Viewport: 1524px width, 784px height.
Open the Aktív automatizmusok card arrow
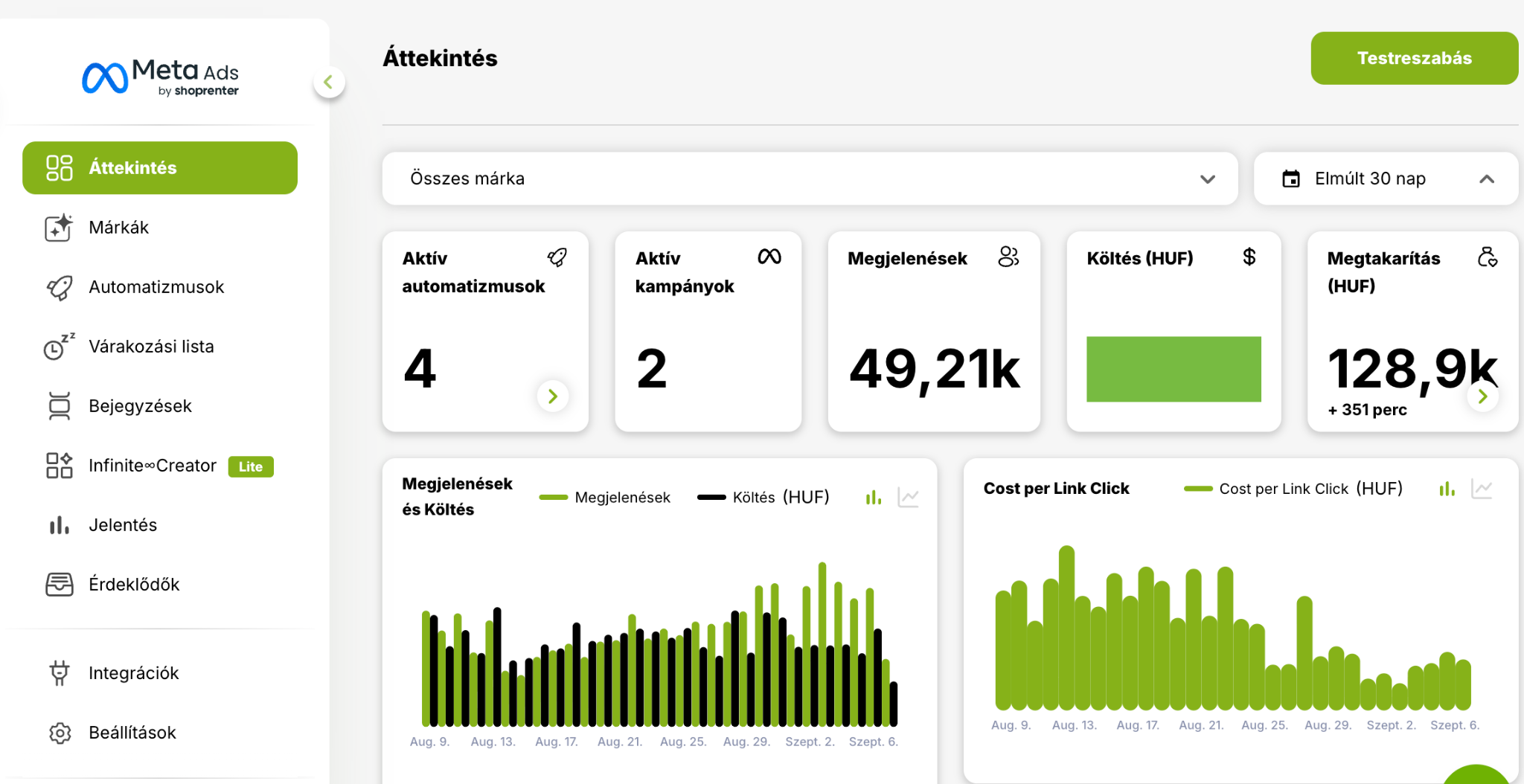click(552, 396)
